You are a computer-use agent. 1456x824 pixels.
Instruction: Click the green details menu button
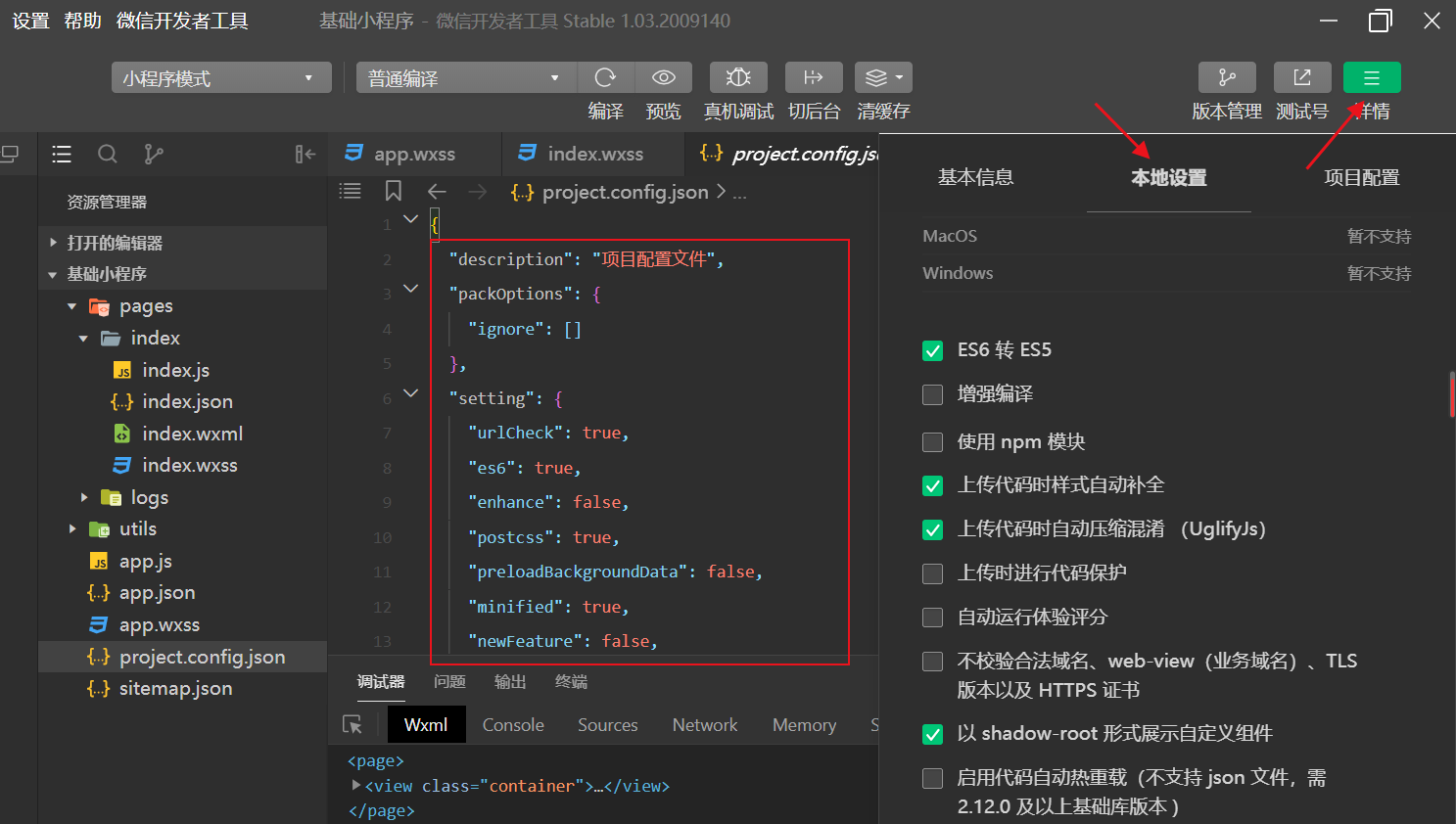tap(1372, 77)
